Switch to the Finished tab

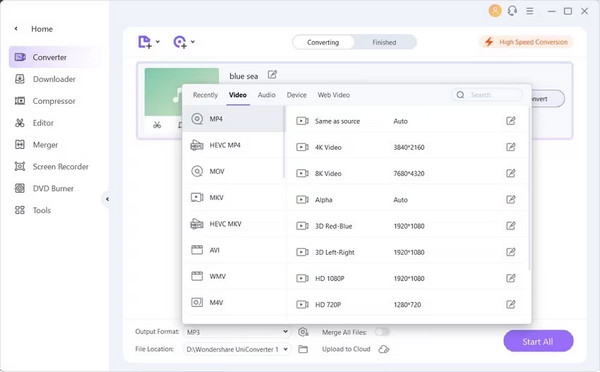click(384, 42)
